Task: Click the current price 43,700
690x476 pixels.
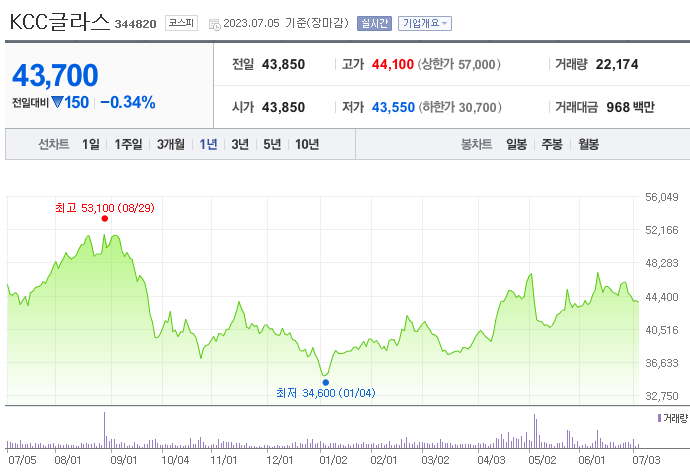Action: 55,75
